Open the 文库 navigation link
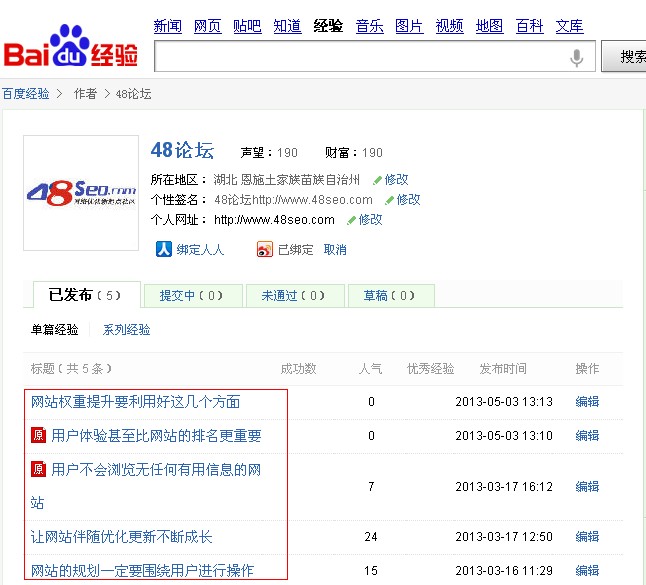 pyautogui.click(x=569, y=26)
